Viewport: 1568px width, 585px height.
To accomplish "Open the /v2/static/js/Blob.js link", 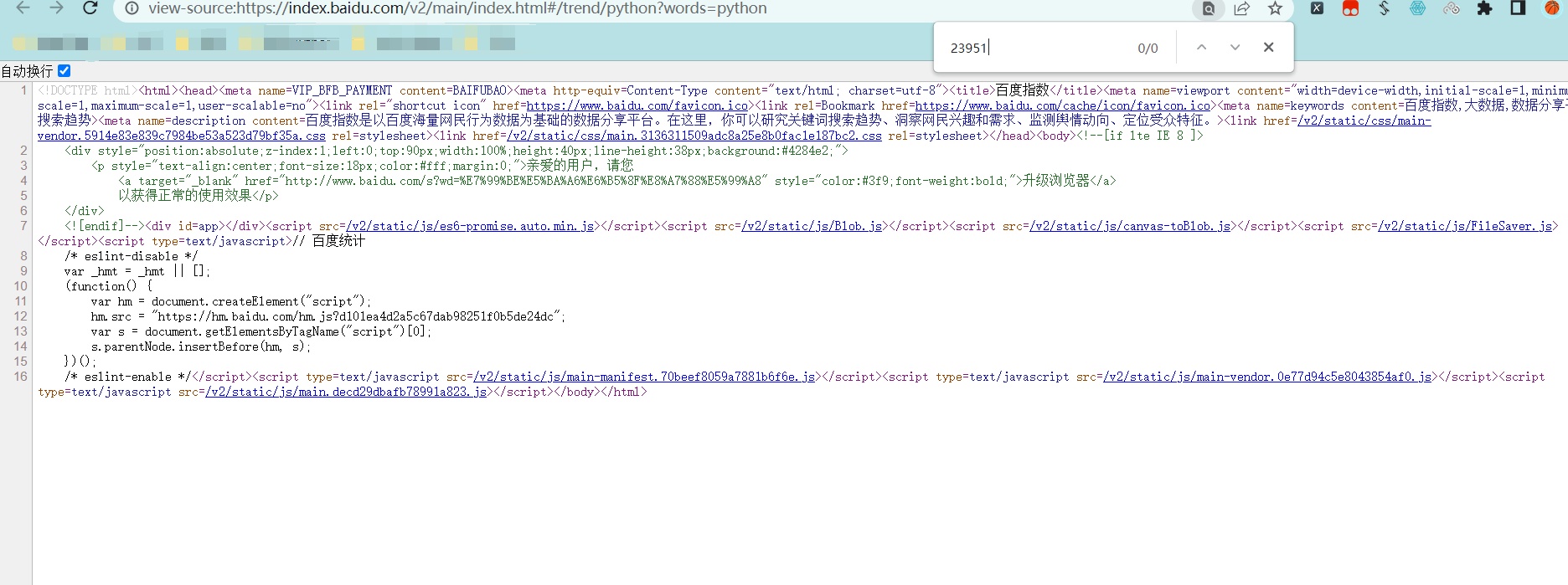I will [811, 227].
